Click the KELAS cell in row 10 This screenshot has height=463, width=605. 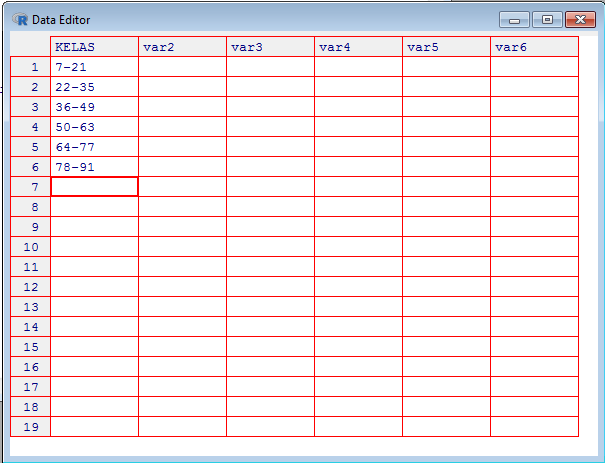pos(95,247)
